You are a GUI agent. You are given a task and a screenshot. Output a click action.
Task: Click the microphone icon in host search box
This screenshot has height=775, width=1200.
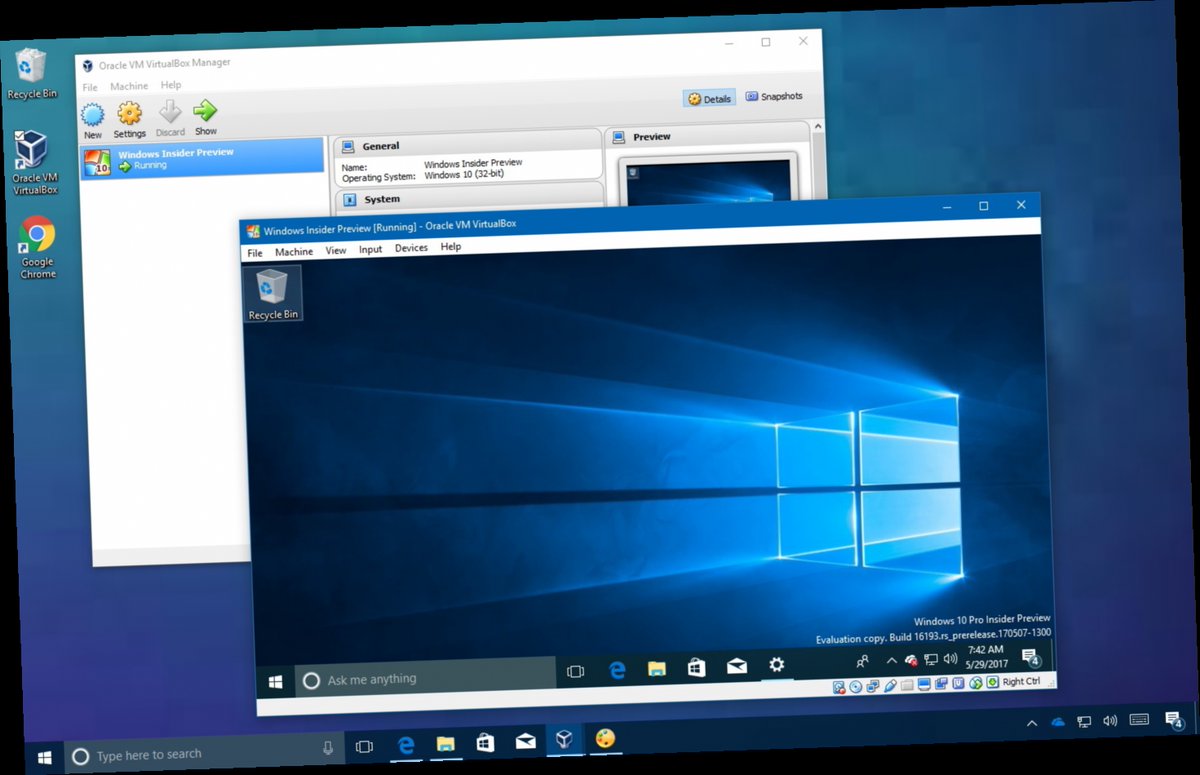point(327,747)
